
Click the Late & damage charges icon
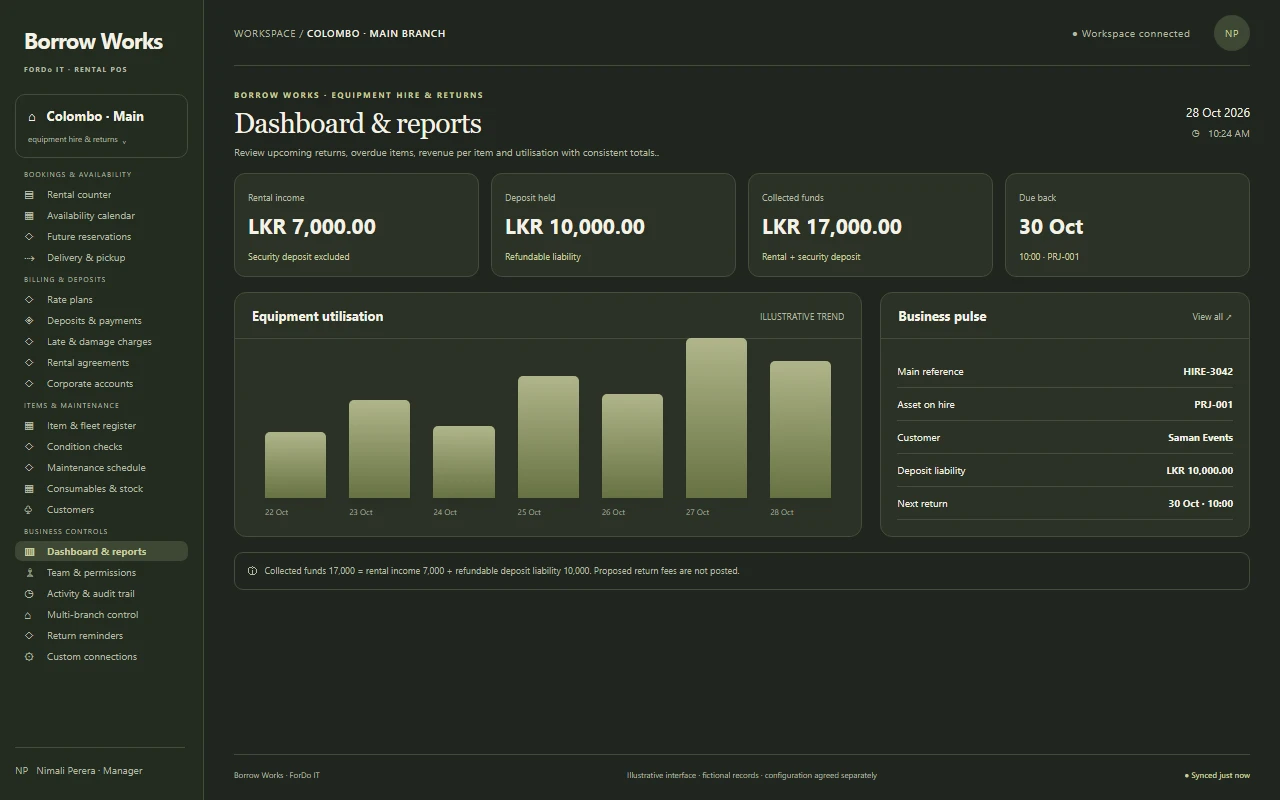(29, 342)
